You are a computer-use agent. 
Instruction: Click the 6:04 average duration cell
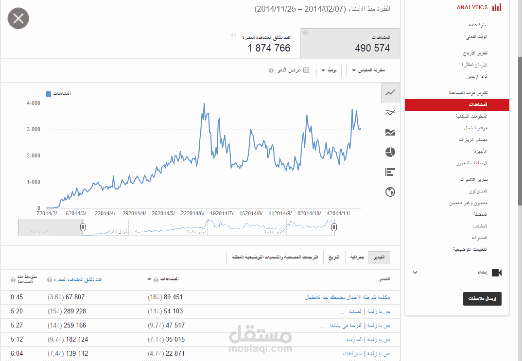[17, 353]
